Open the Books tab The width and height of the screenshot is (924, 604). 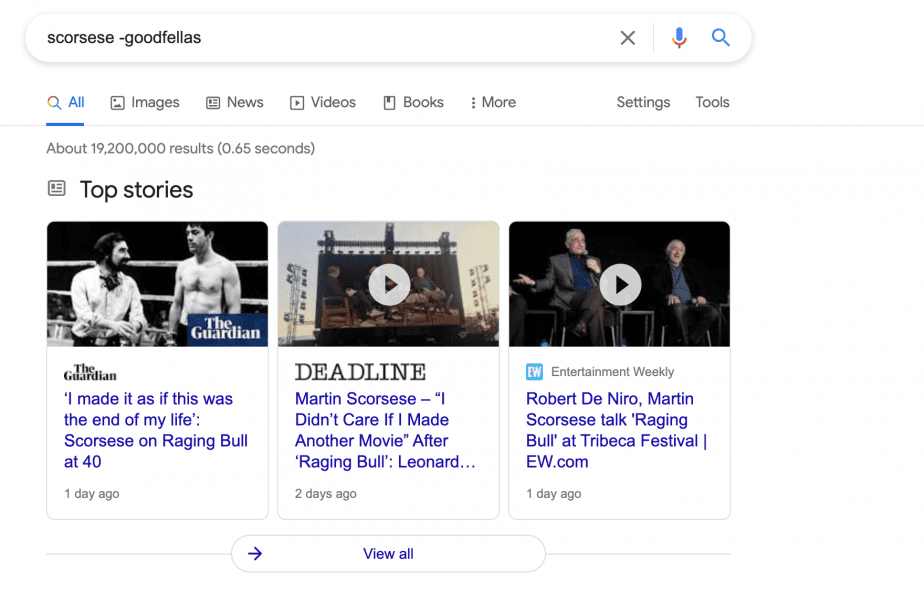tap(413, 103)
